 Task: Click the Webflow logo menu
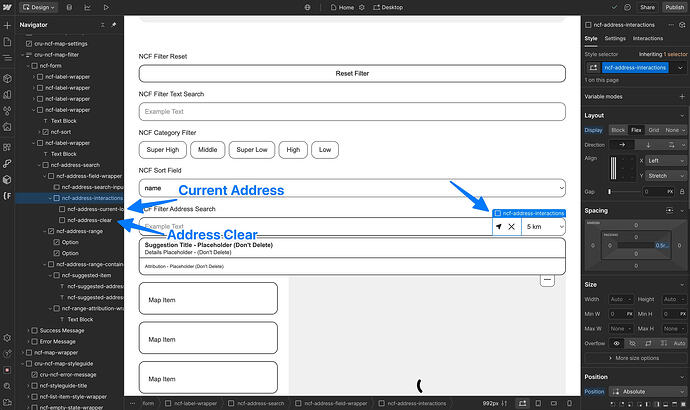7,7
